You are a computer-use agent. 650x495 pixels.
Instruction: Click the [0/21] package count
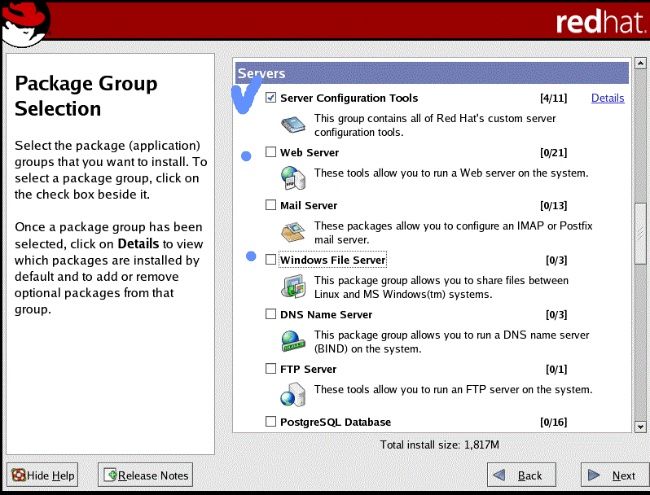pyautogui.click(x=553, y=153)
